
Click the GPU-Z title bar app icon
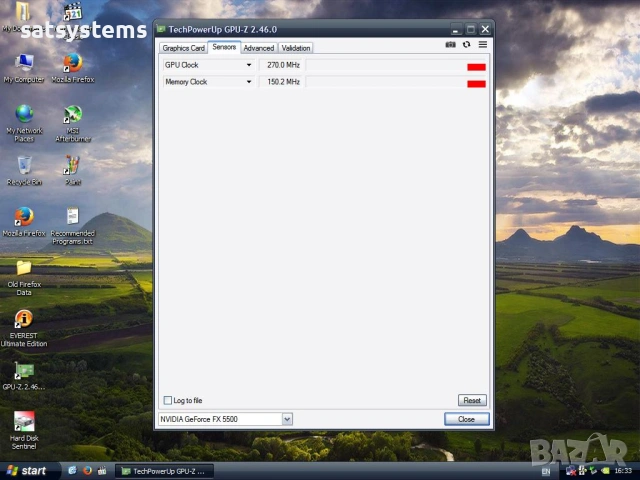(x=161, y=29)
